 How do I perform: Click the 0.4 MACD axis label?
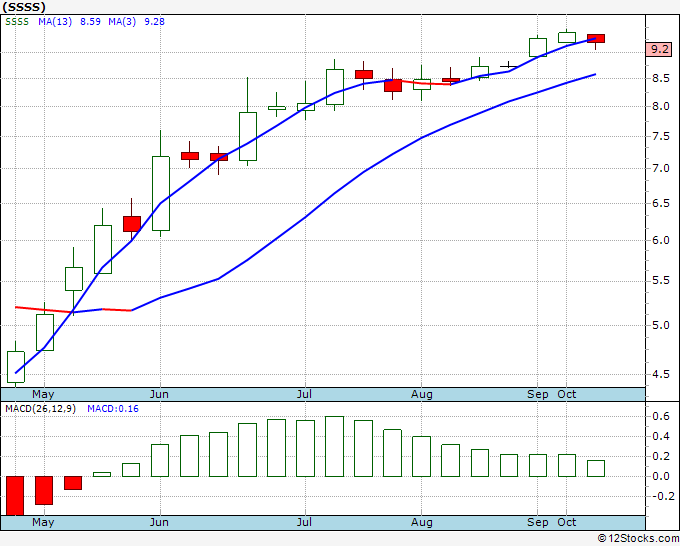tap(660, 436)
